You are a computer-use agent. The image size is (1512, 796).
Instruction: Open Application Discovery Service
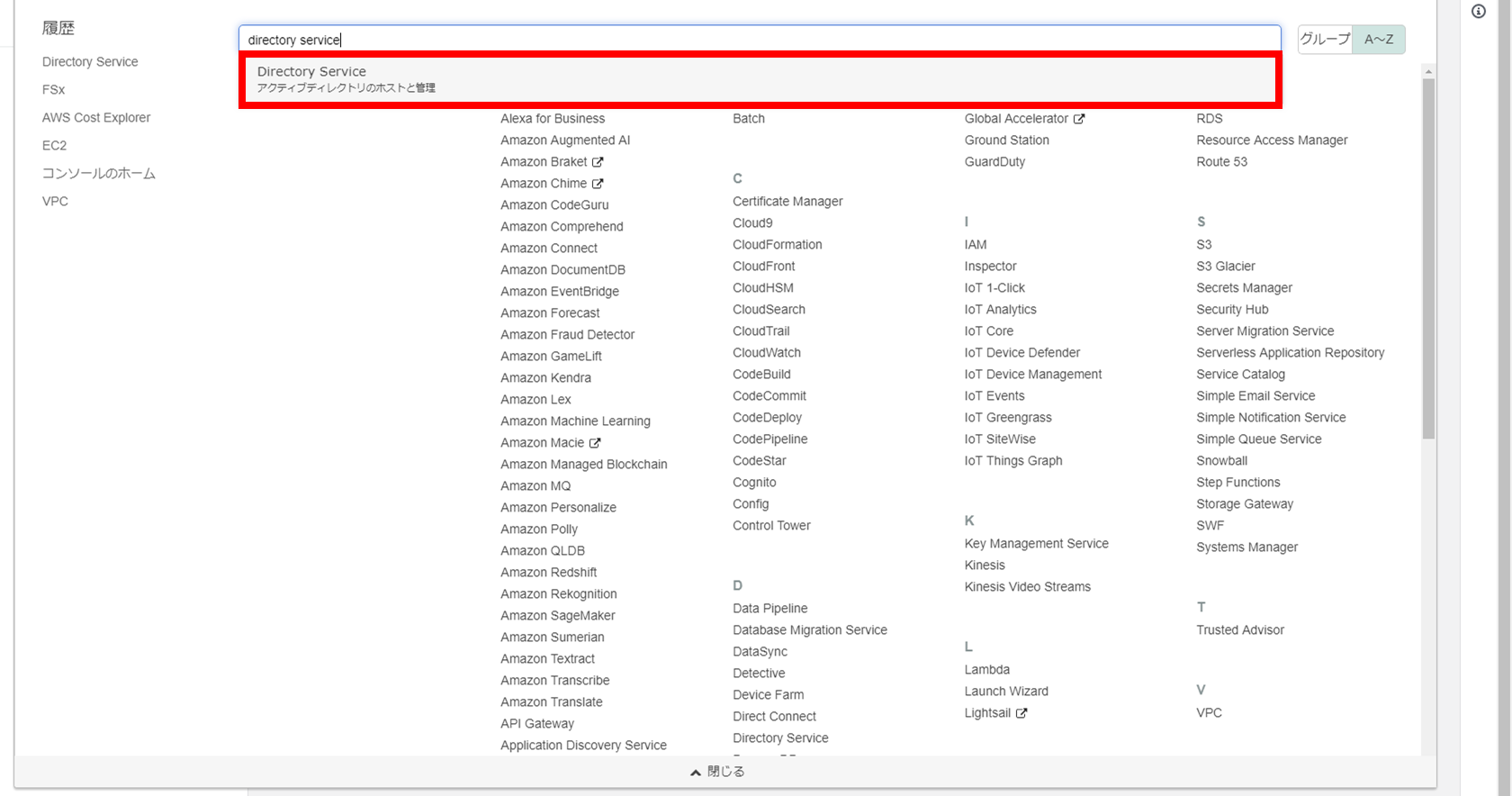pos(583,746)
